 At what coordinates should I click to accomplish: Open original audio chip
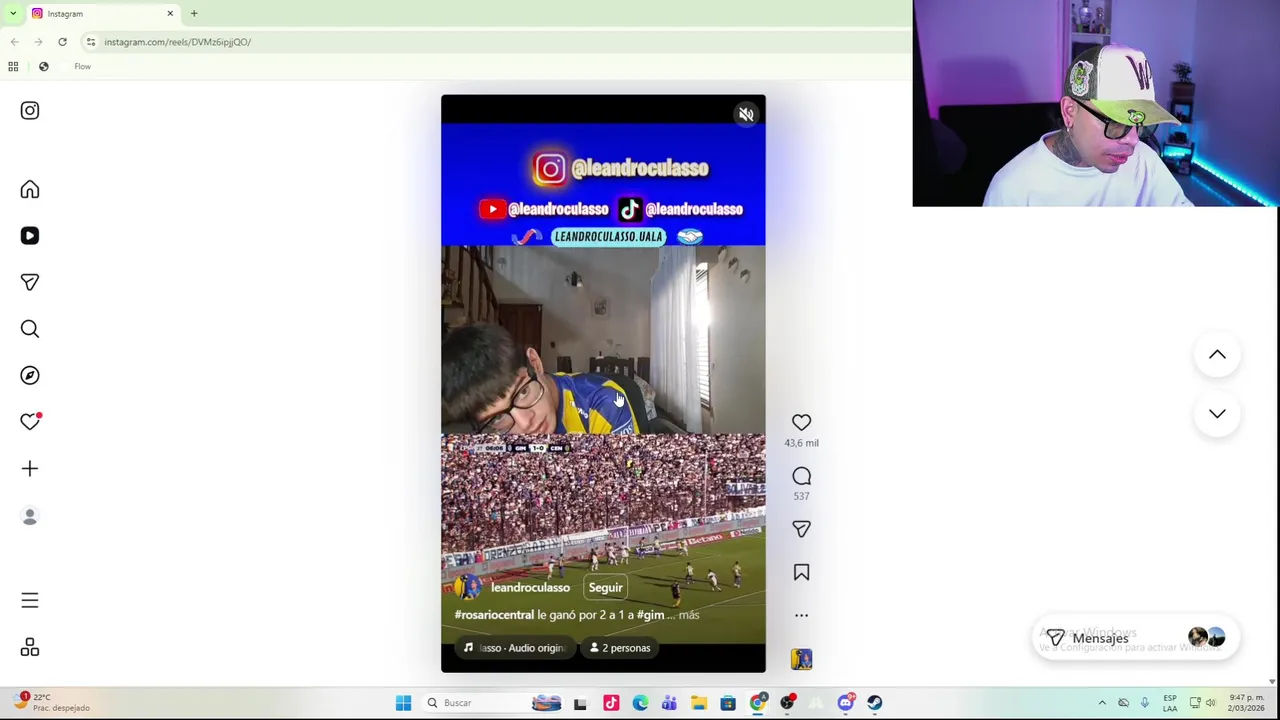click(514, 648)
